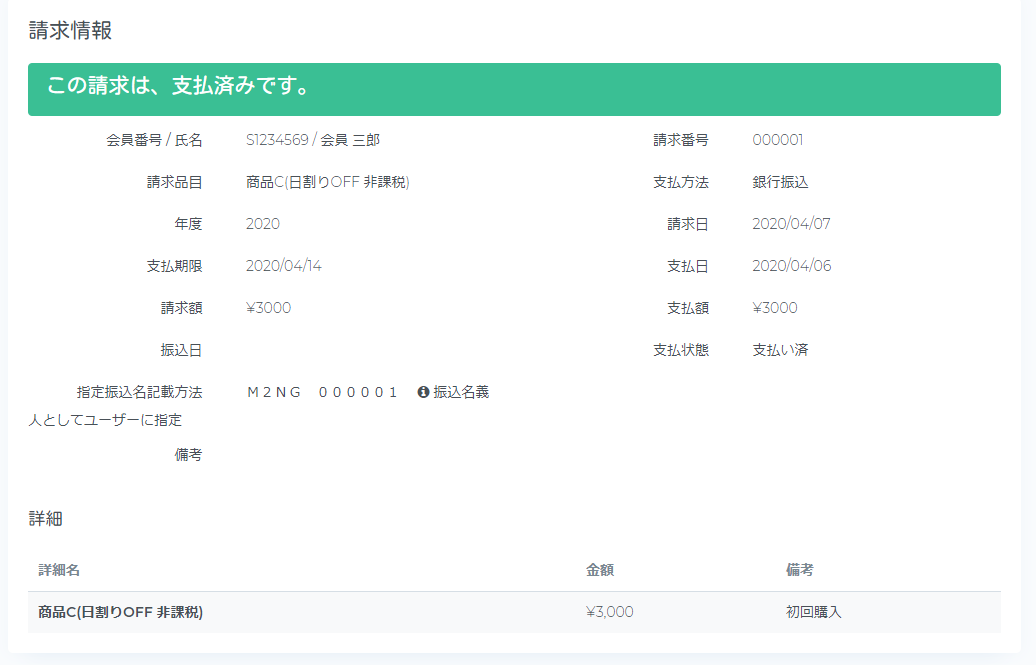Screen dimensions: 1036x665
Task: Click the transfer code M2NG 000001
Action: pos(322,392)
